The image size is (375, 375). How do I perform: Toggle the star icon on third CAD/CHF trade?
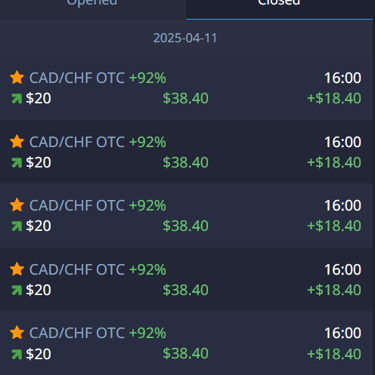tap(17, 205)
